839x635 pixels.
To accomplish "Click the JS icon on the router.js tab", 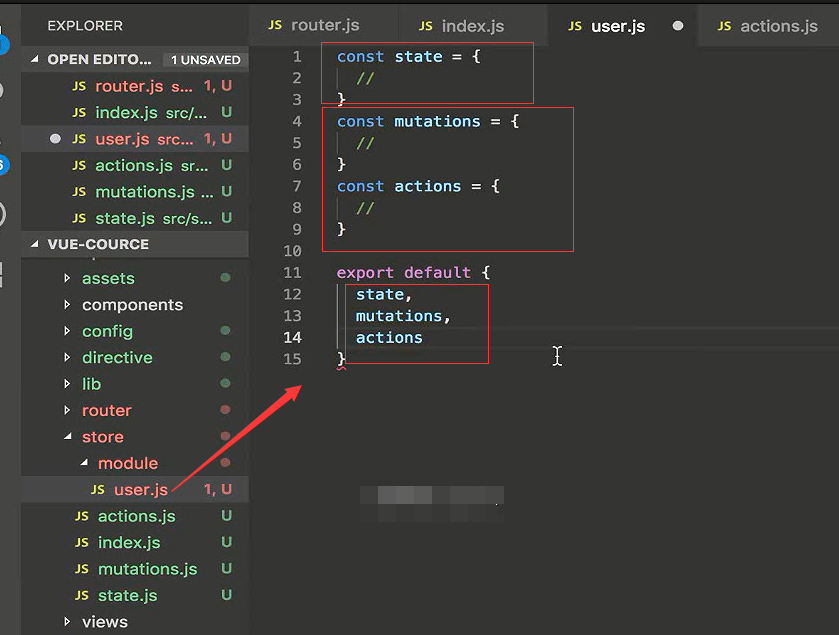I will coord(275,25).
